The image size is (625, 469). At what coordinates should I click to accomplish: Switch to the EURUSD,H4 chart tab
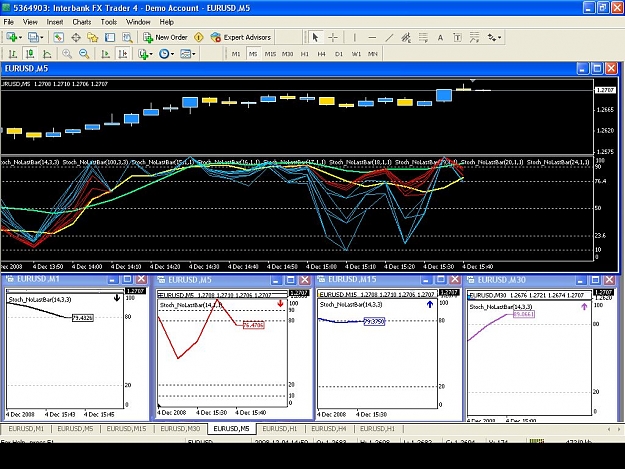[329, 429]
